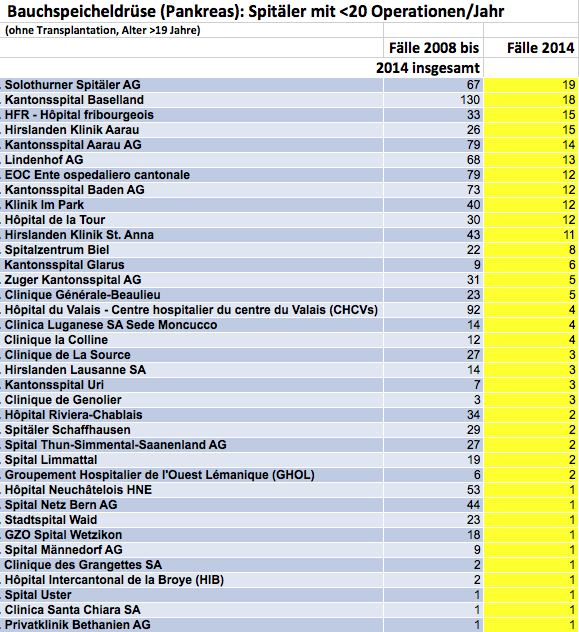579x632 pixels.
Task: Click the Kantonsspital Uri row label
Action: (x=191, y=385)
